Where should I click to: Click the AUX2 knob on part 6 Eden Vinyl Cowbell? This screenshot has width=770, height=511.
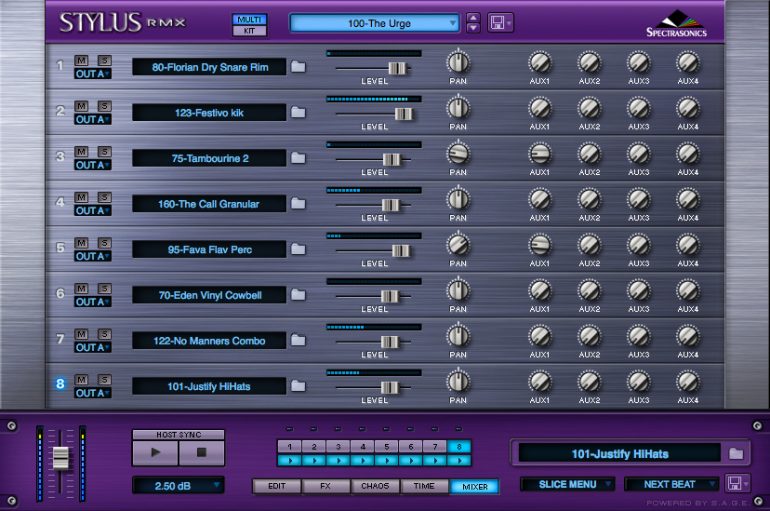tap(589, 291)
